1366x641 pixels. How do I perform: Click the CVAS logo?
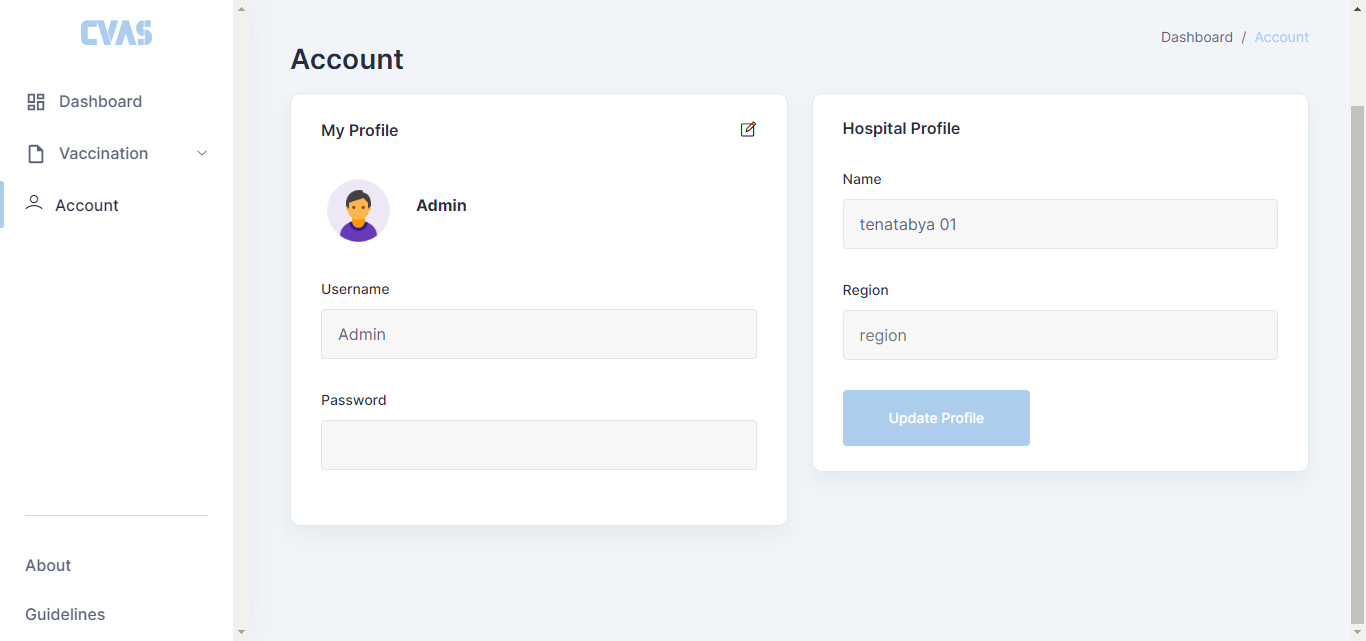116,34
